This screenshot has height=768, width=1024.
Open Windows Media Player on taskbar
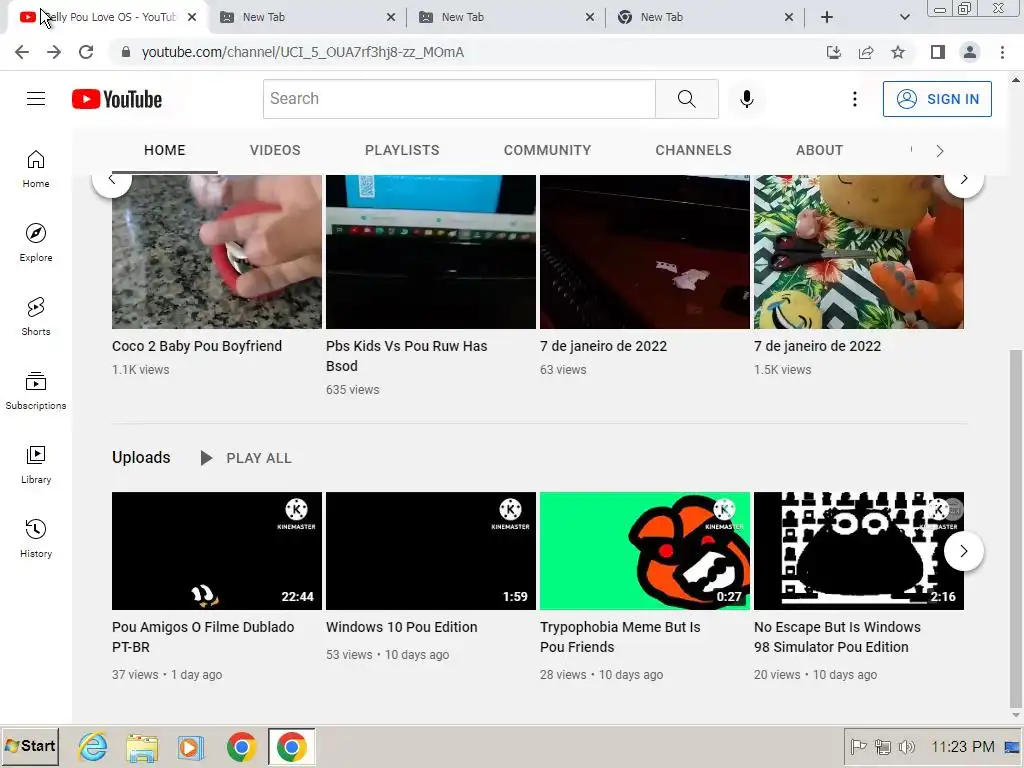(x=191, y=747)
